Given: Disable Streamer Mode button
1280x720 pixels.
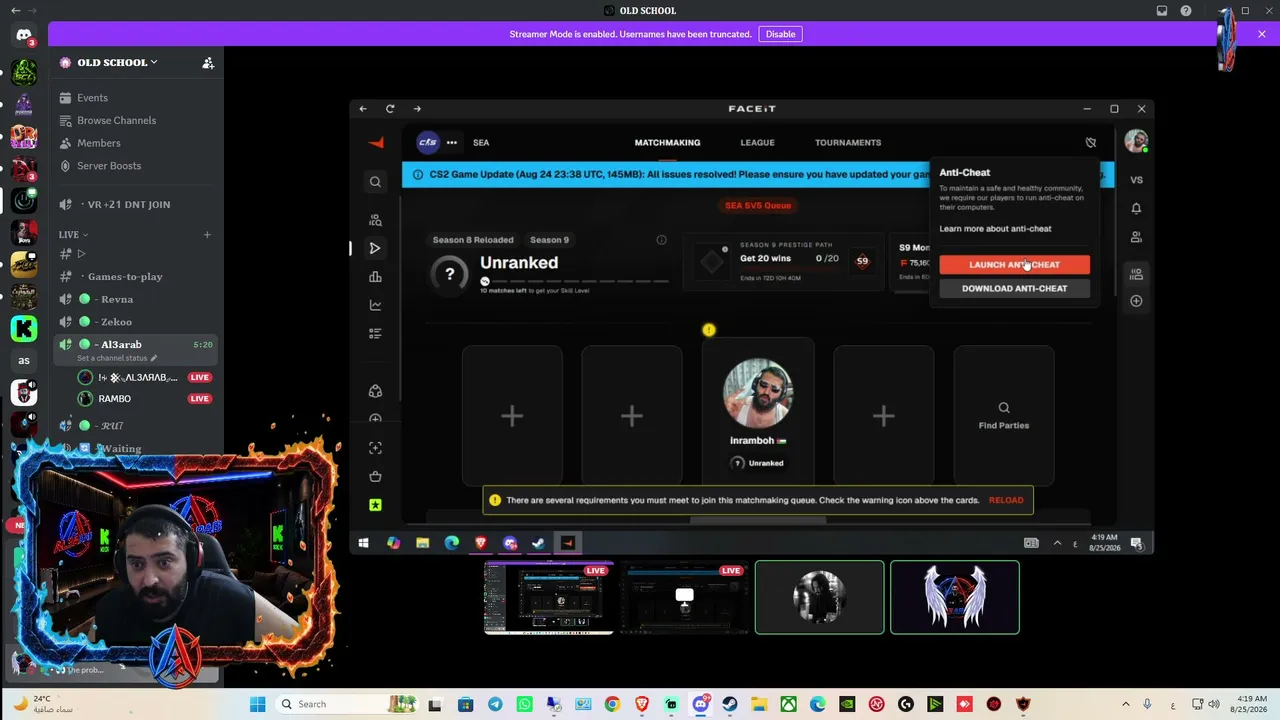Looking at the screenshot, I should pyautogui.click(x=780, y=34).
